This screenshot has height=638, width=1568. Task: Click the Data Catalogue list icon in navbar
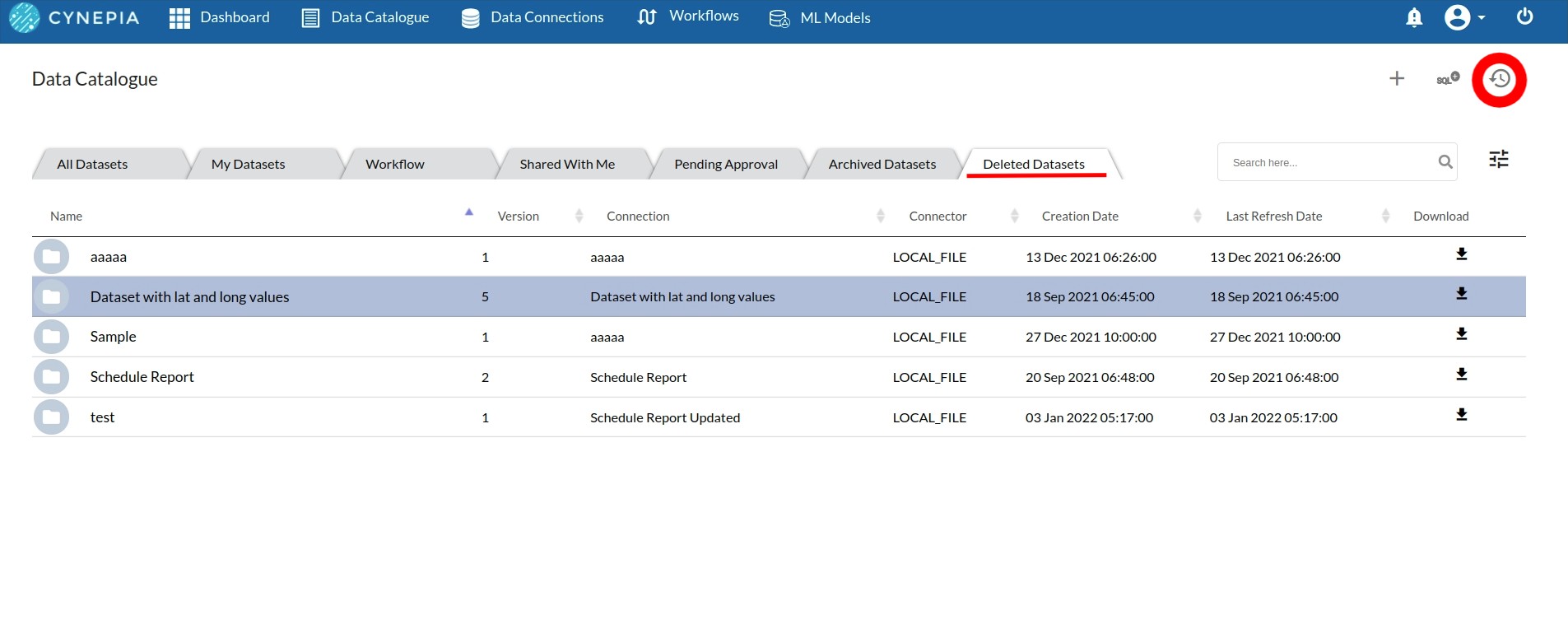[310, 18]
